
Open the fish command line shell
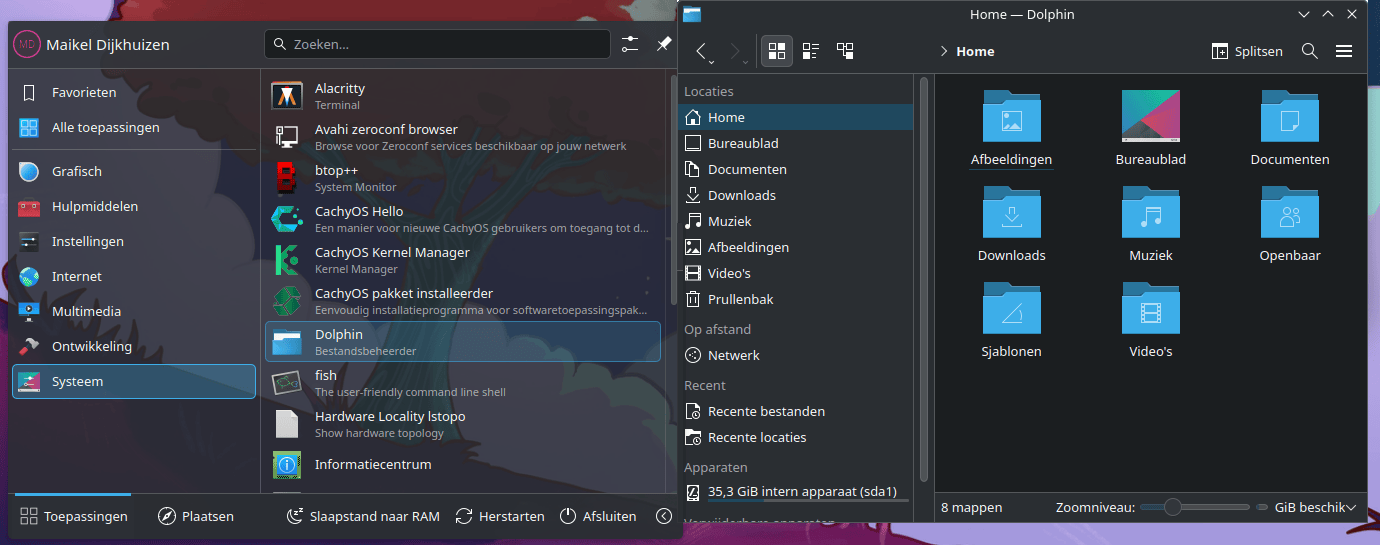click(x=462, y=383)
